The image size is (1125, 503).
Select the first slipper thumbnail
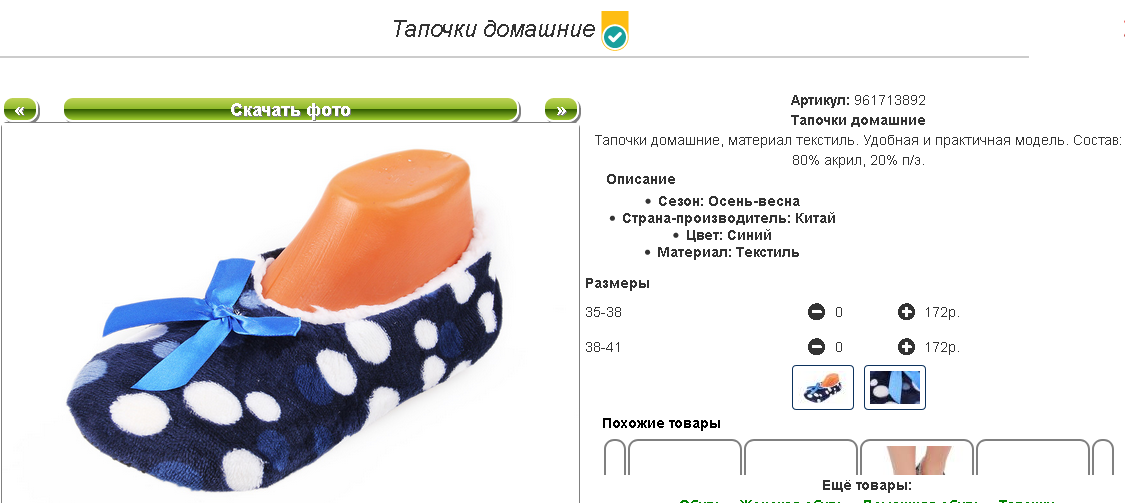pos(823,387)
